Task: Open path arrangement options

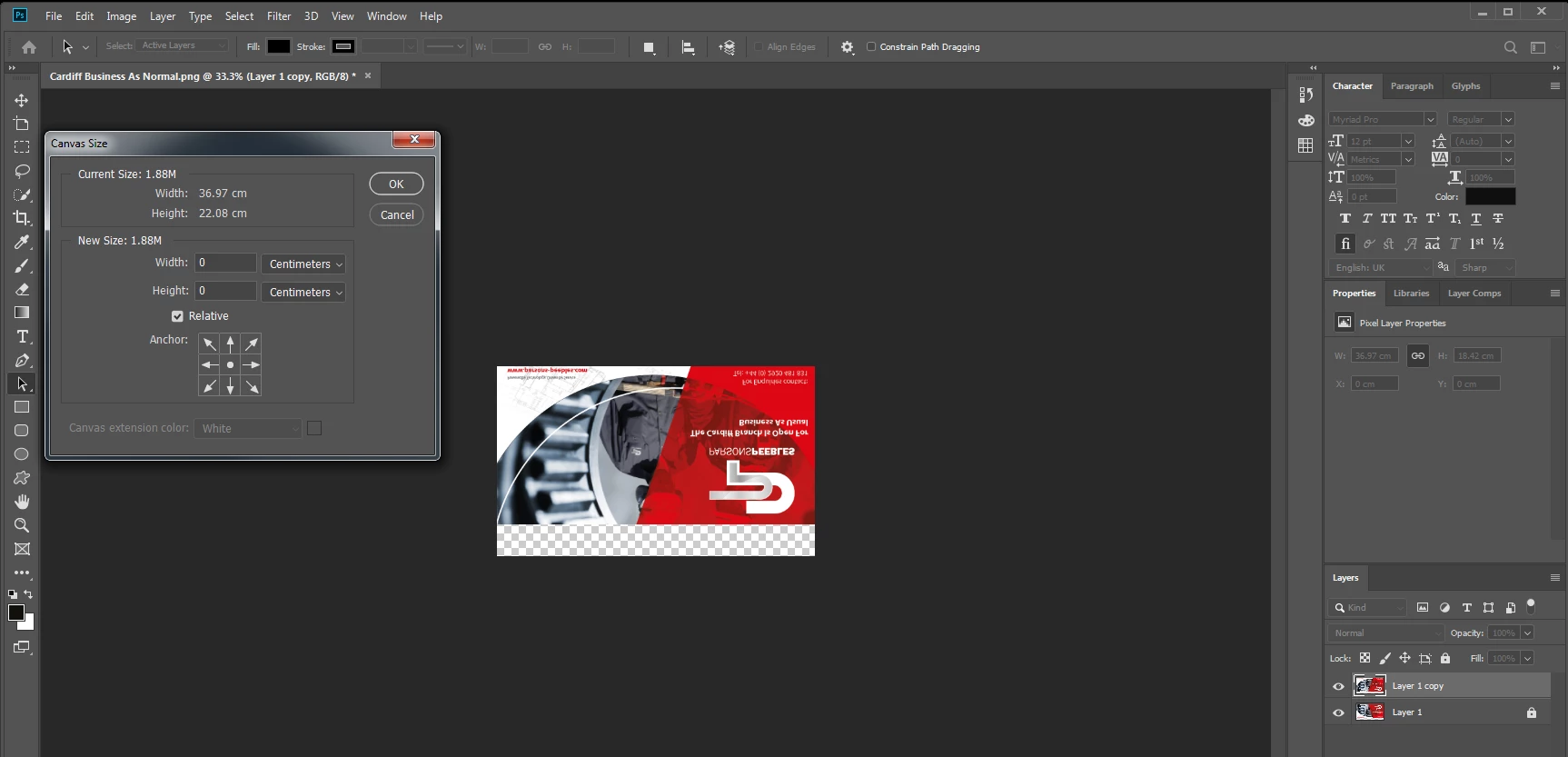Action: coord(727,47)
